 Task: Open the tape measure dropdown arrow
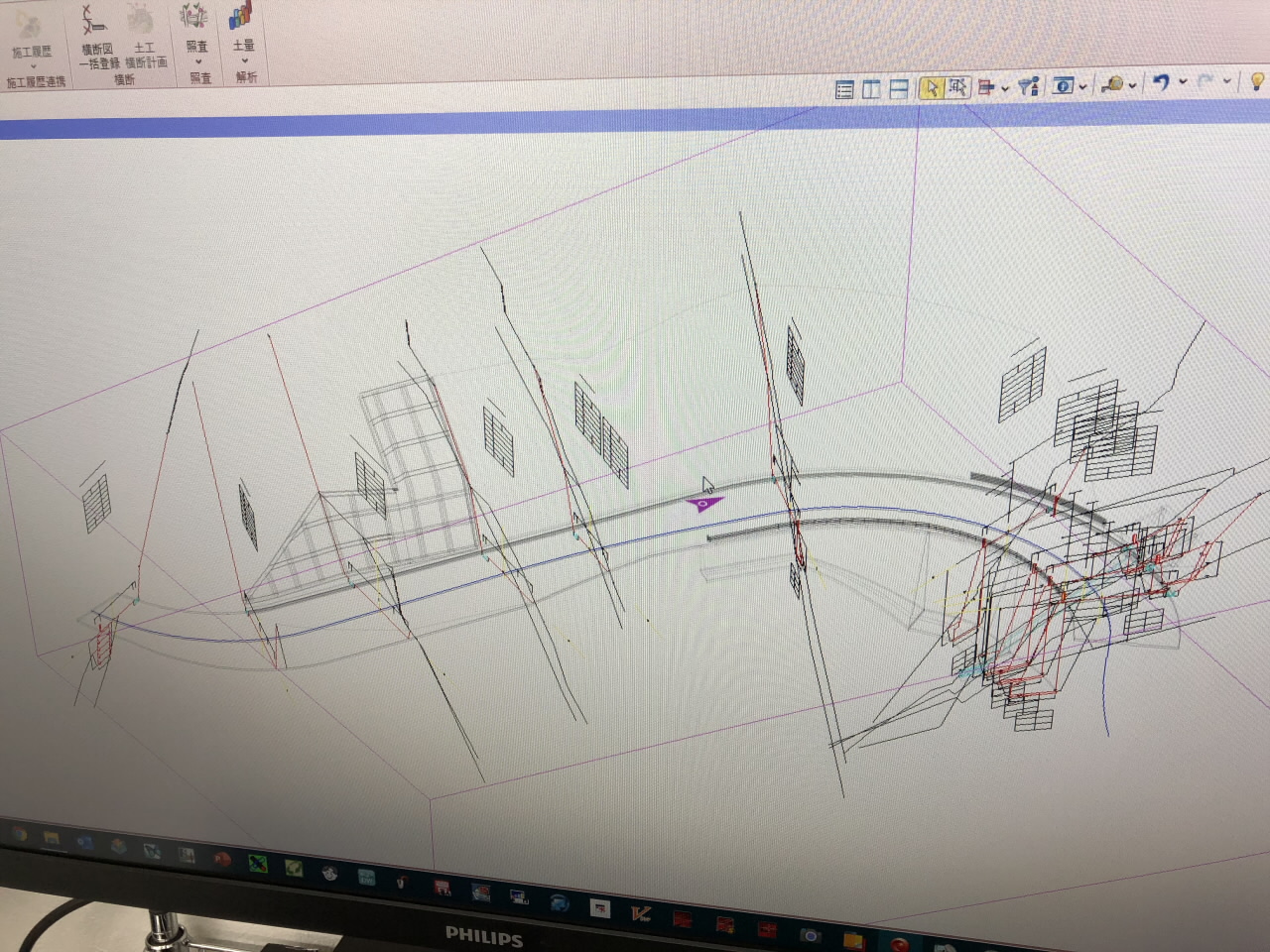click(1132, 85)
